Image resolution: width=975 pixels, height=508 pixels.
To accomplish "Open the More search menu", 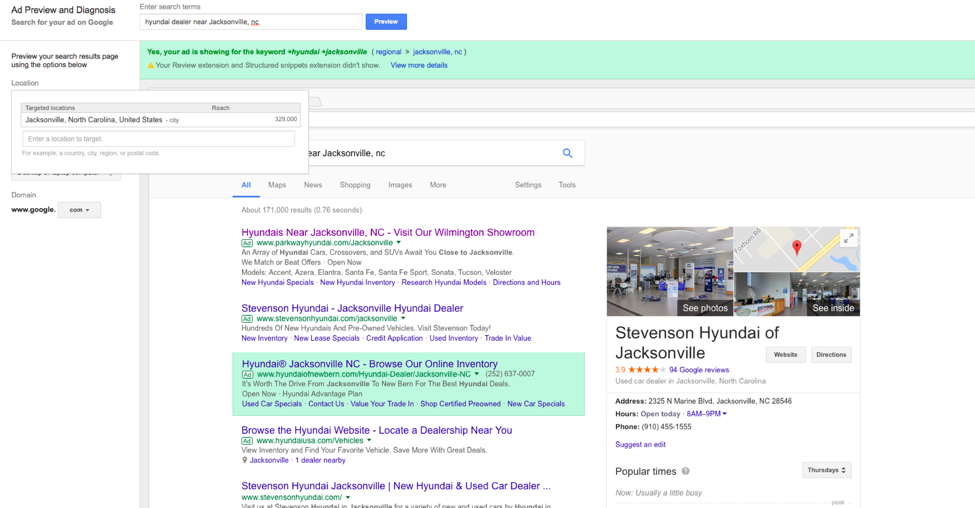I will pyautogui.click(x=438, y=185).
